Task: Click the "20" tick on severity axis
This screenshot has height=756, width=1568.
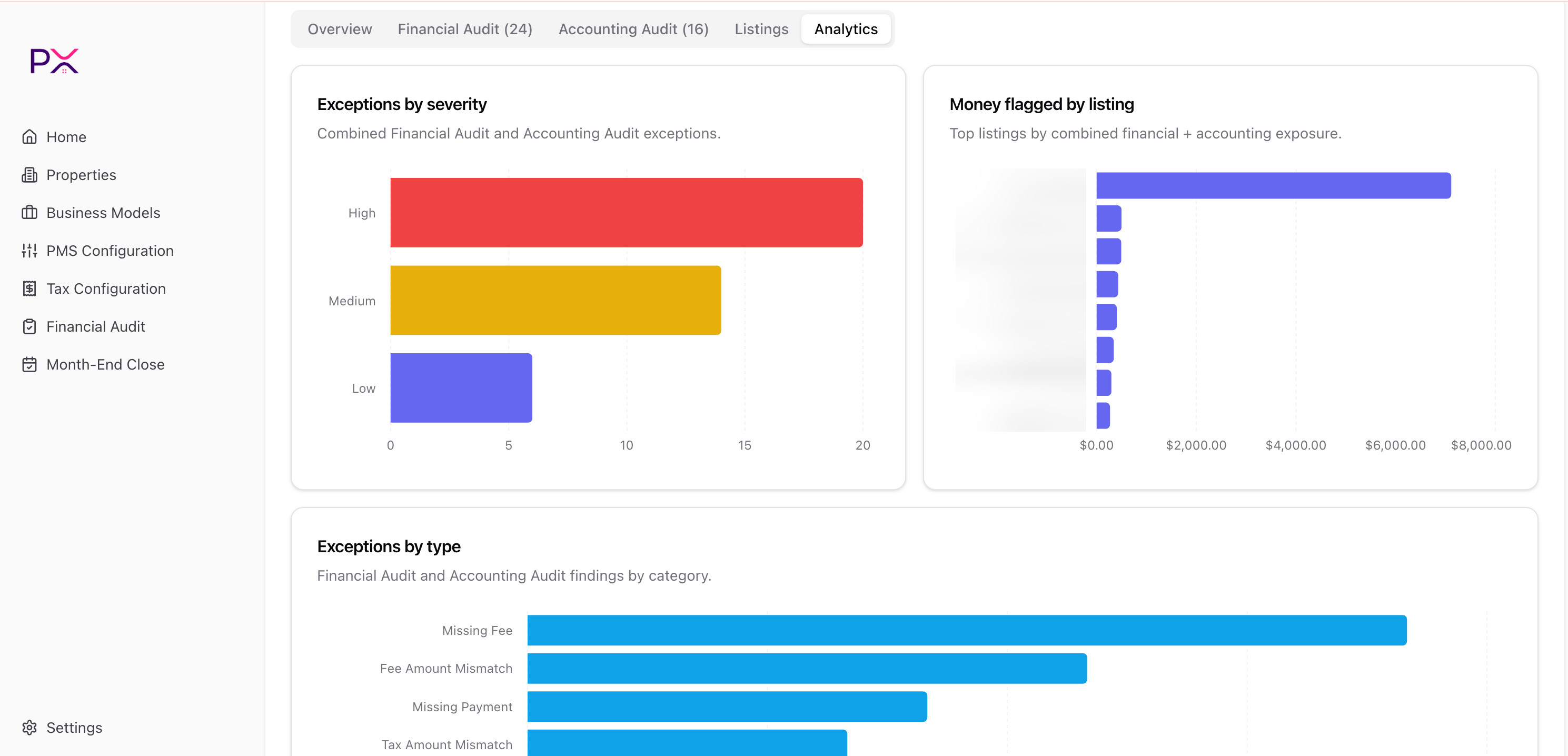Action: coord(862,445)
